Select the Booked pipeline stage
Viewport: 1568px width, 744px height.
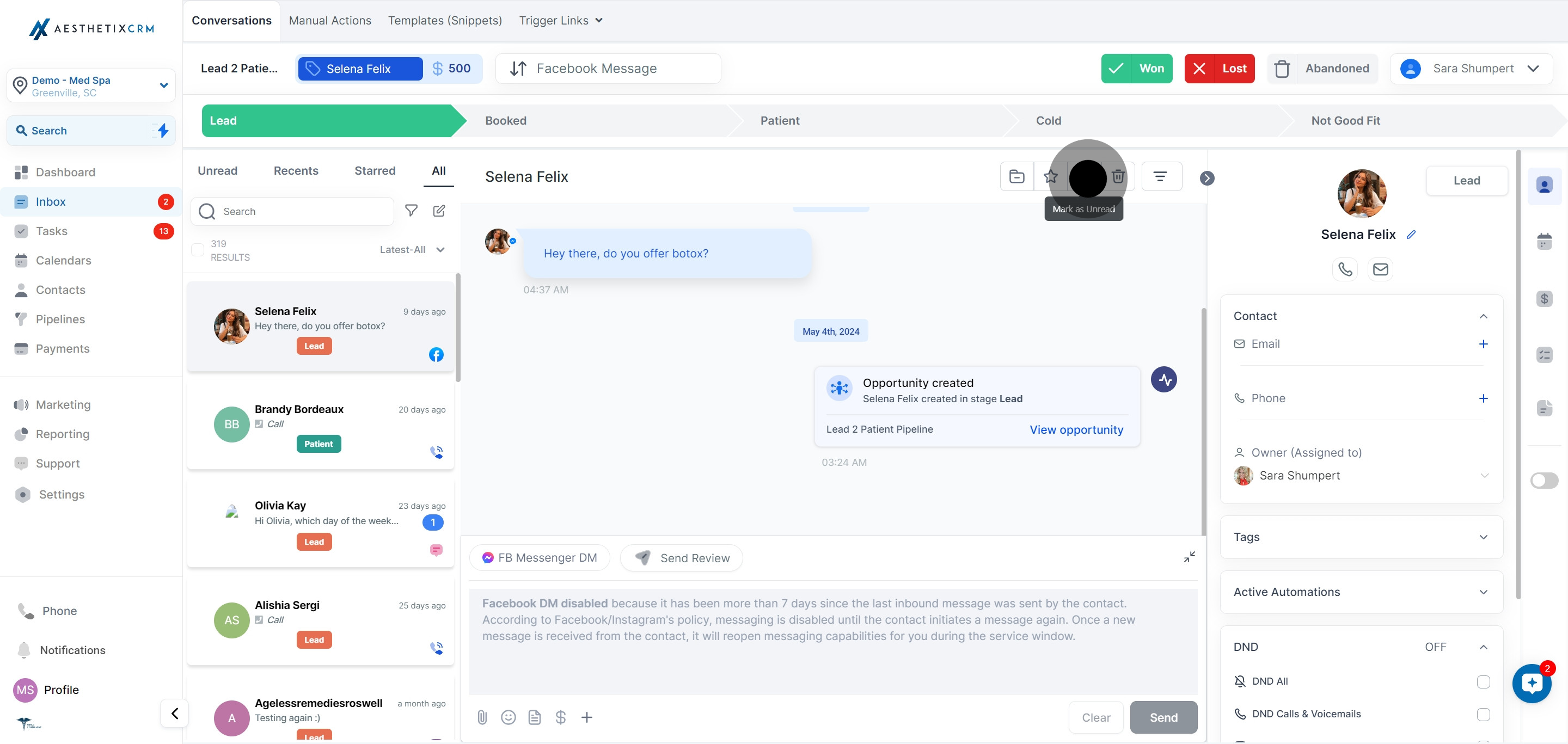tap(506, 120)
